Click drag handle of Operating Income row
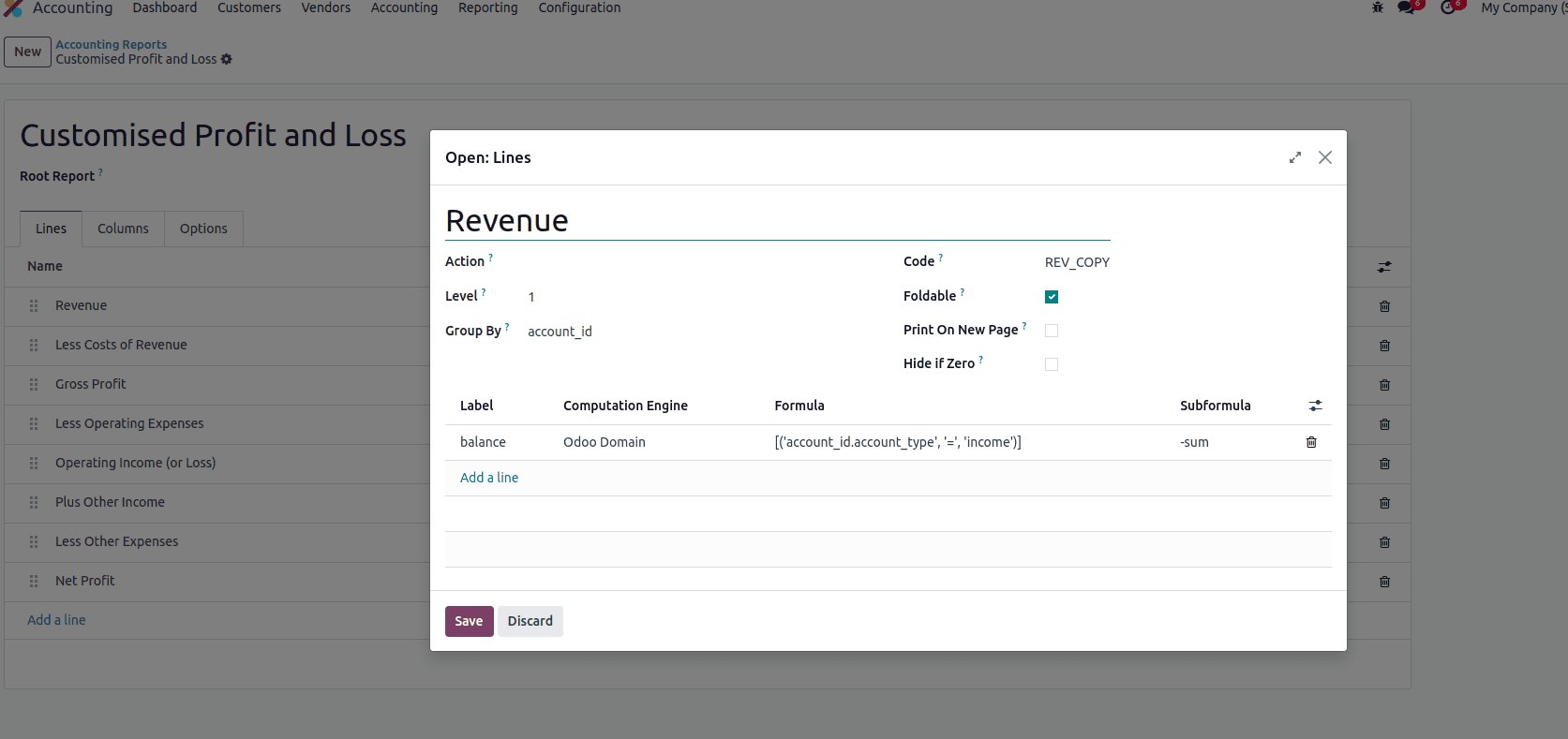1568x739 pixels. (34, 464)
